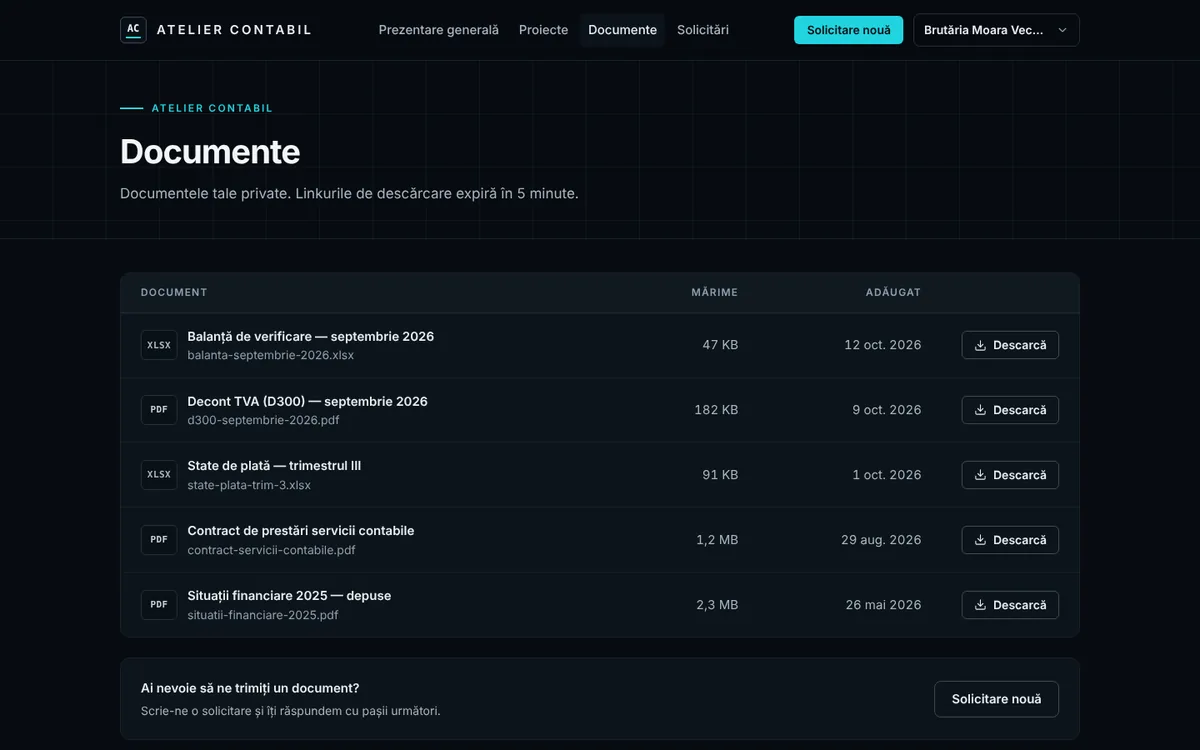Open the Brutăria Moara Veche account dropdown
Screen dimensions: 1200x750
996,30
